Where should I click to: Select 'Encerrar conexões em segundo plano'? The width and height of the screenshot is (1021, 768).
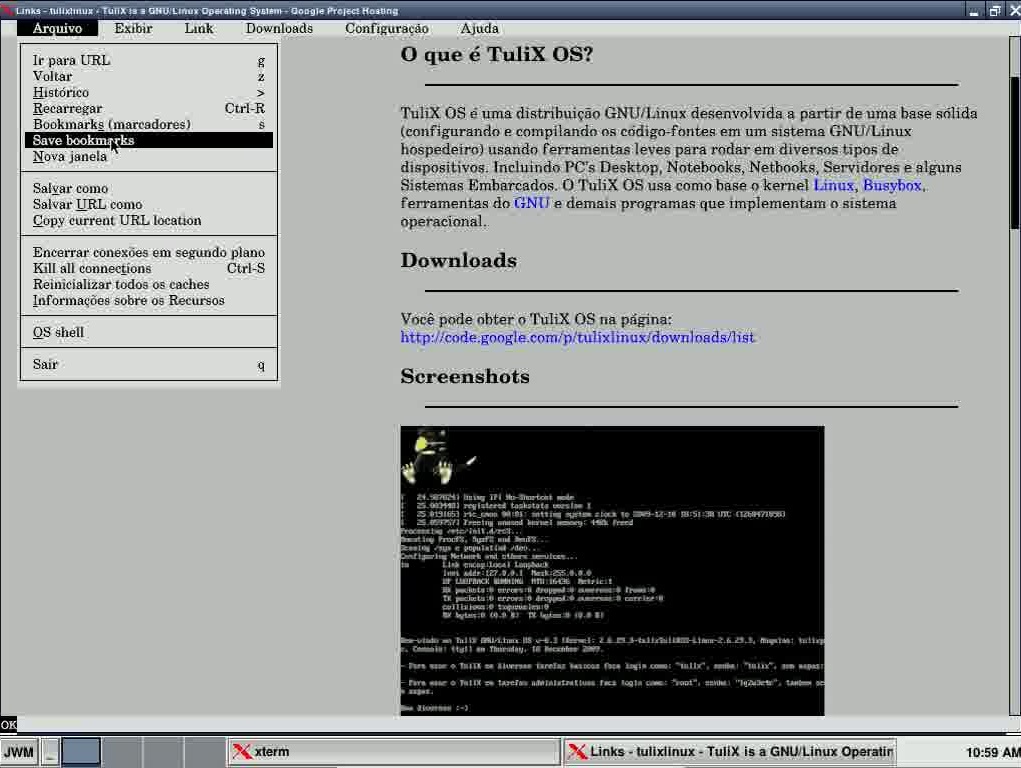coord(148,252)
